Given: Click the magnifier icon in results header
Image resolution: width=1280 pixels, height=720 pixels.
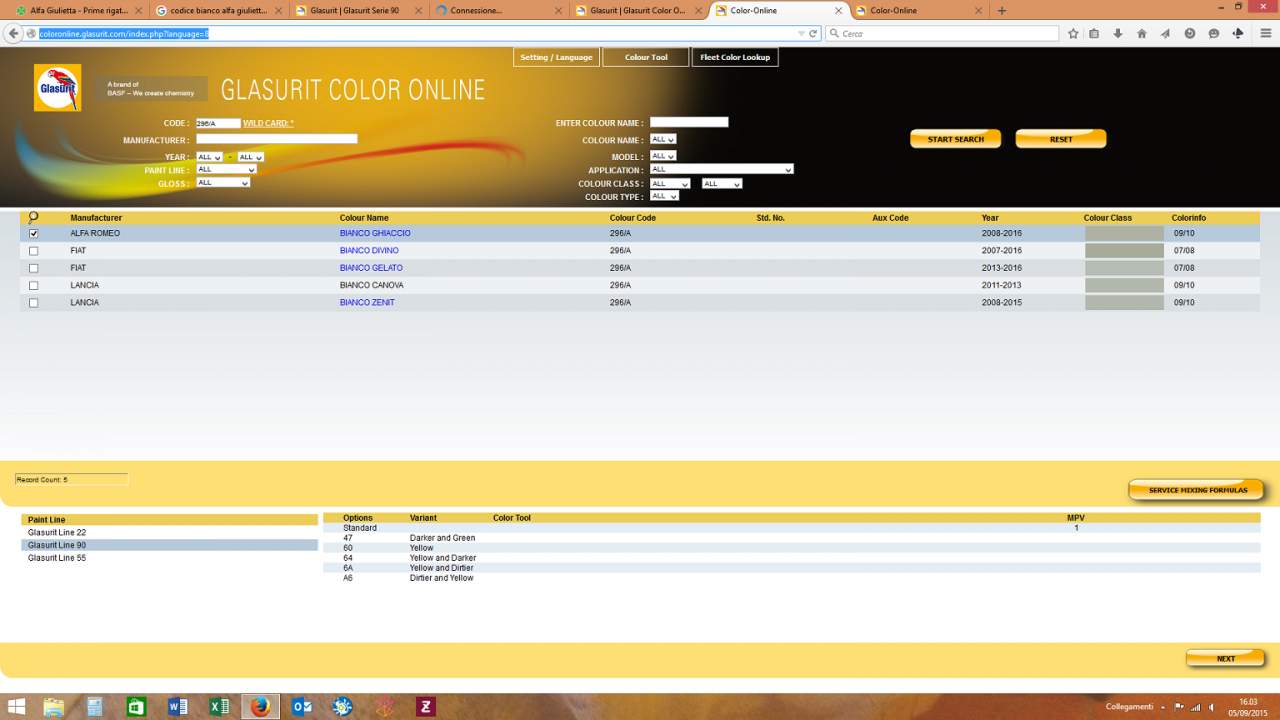Looking at the screenshot, I should (33, 217).
